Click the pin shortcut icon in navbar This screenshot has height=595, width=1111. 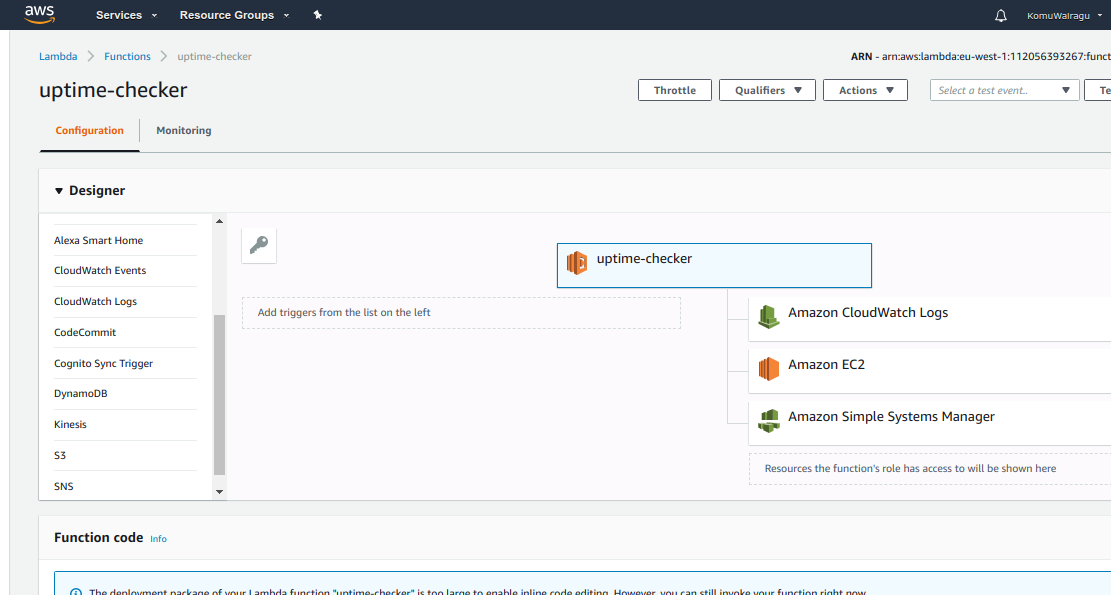(318, 15)
